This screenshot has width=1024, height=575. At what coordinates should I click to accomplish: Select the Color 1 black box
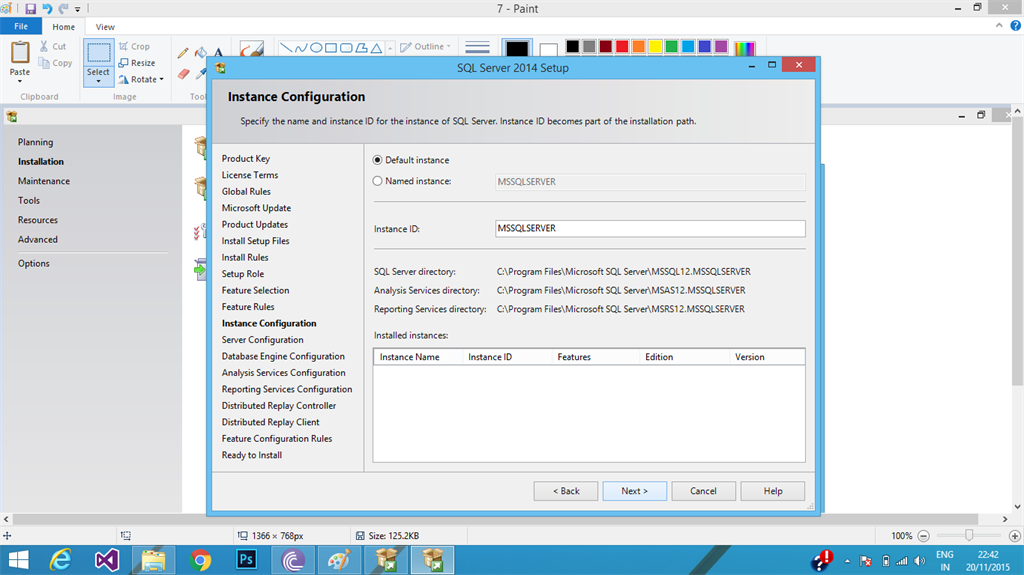517,50
